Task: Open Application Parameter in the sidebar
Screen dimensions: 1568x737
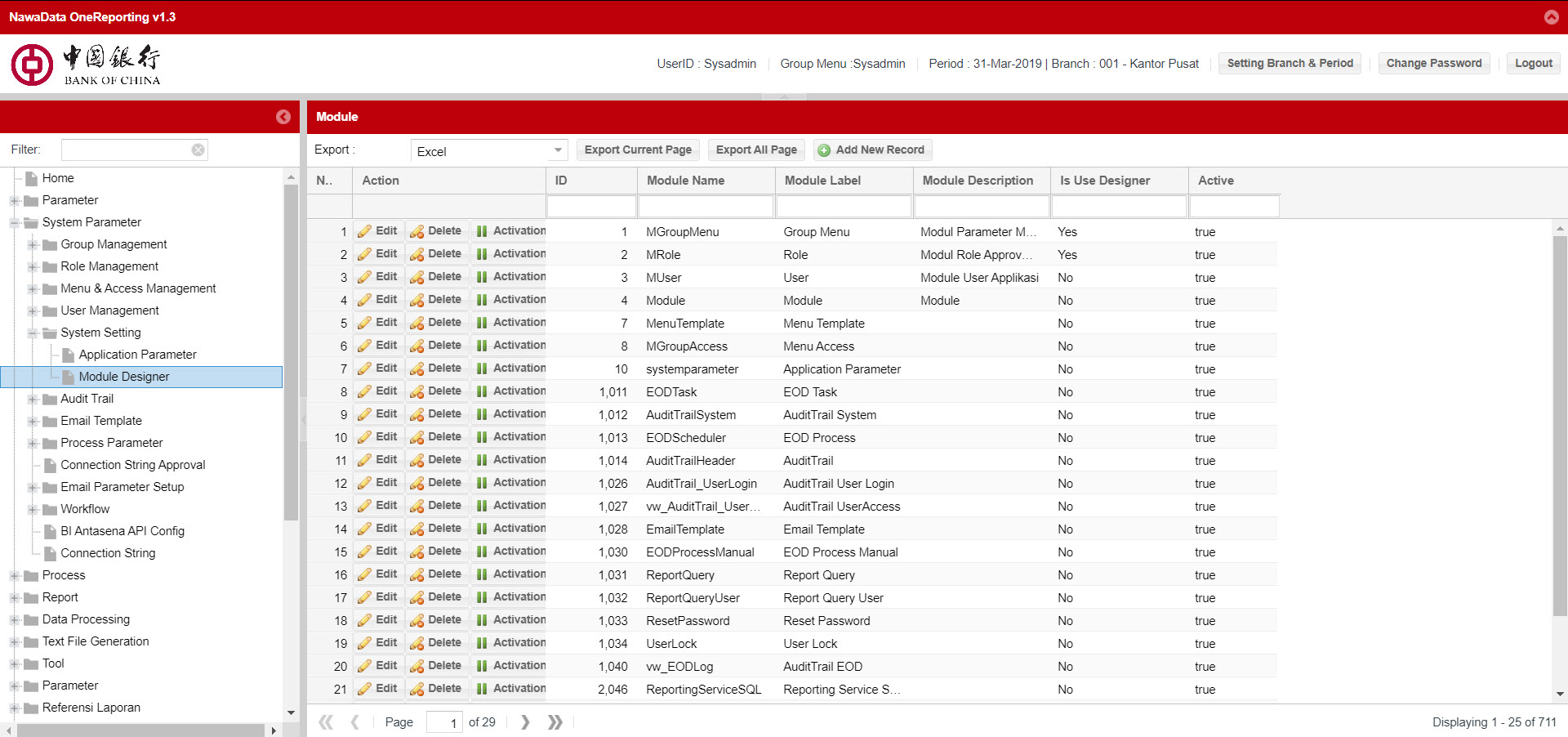Action: [x=137, y=355]
